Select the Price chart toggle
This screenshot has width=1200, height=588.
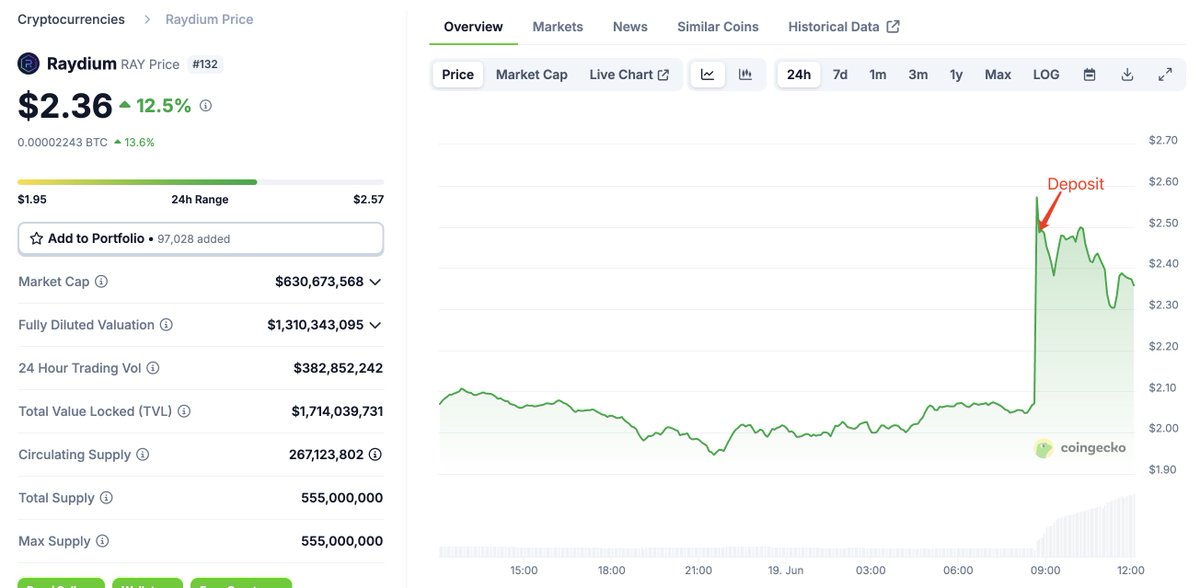point(458,74)
